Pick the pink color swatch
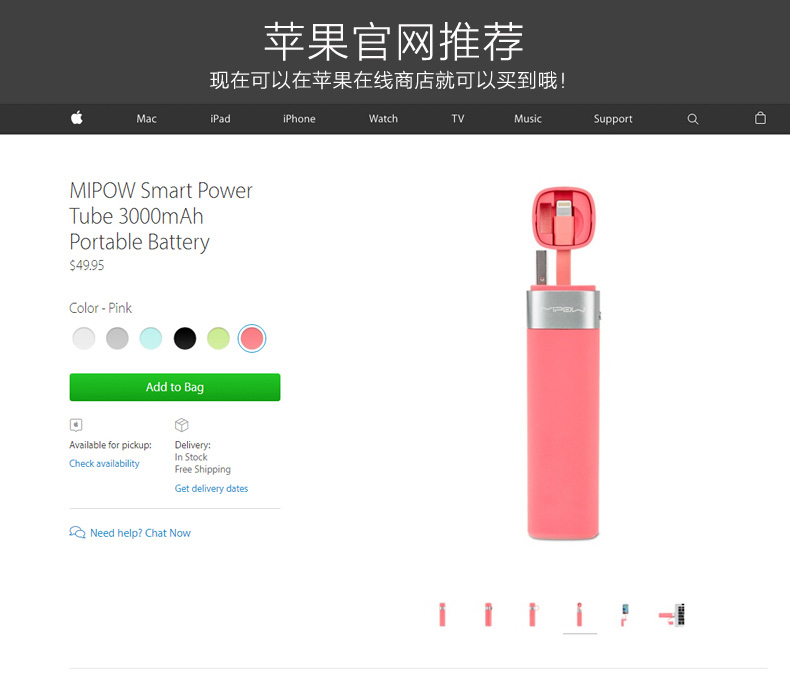The width and height of the screenshot is (790, 700). [x=252, y=338]
